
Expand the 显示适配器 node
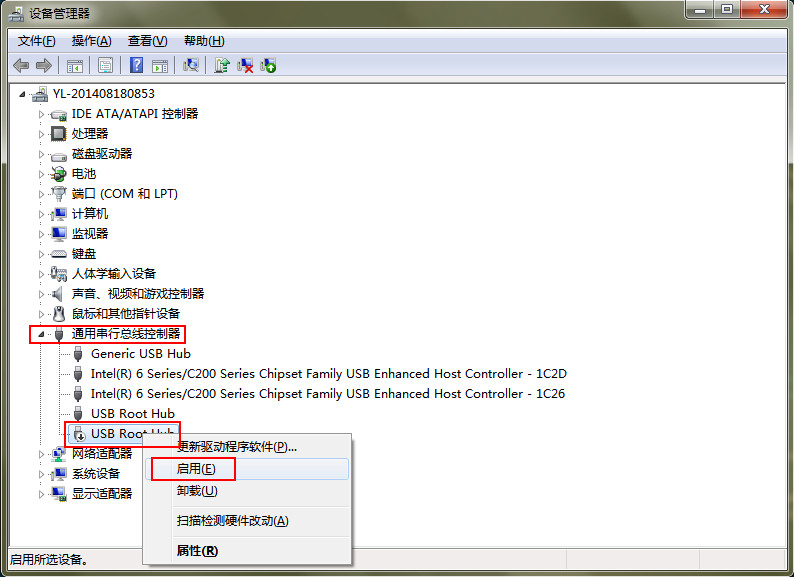(x=42, y=494)
